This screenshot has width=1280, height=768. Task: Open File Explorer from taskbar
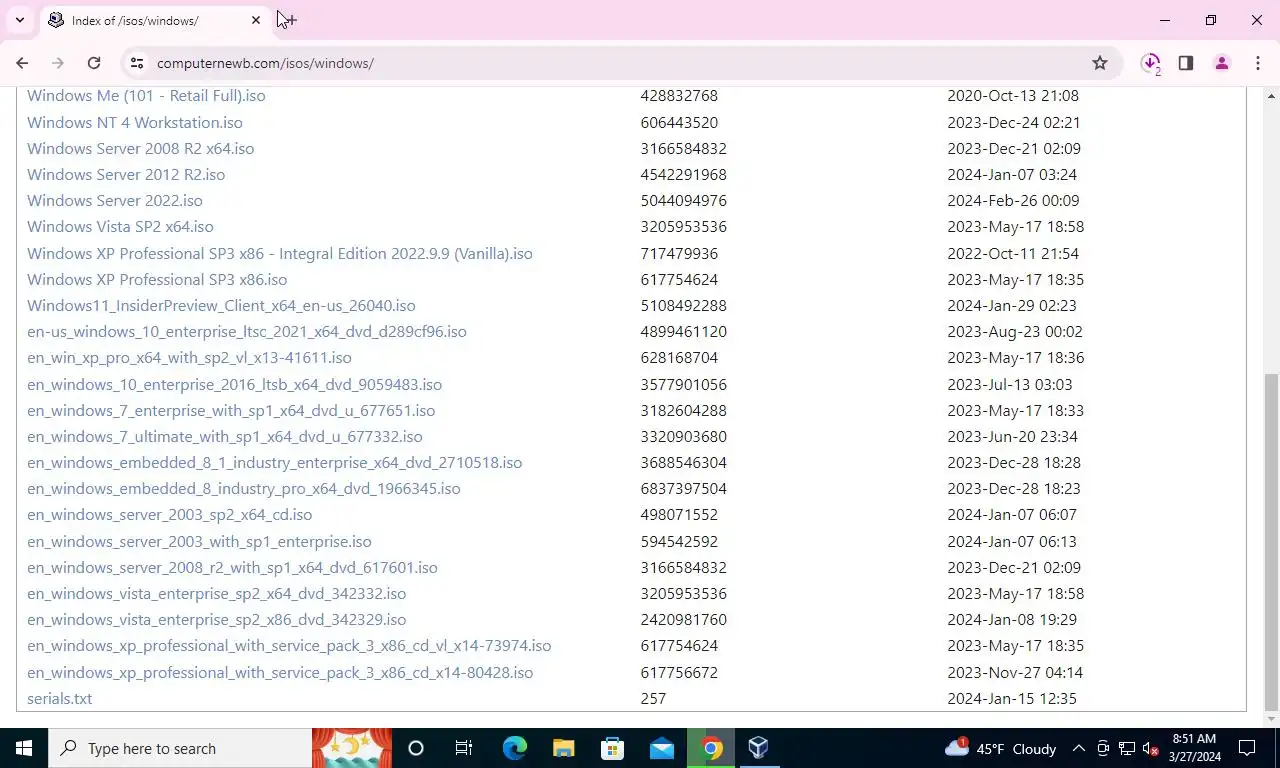click(x=563, y=748)
